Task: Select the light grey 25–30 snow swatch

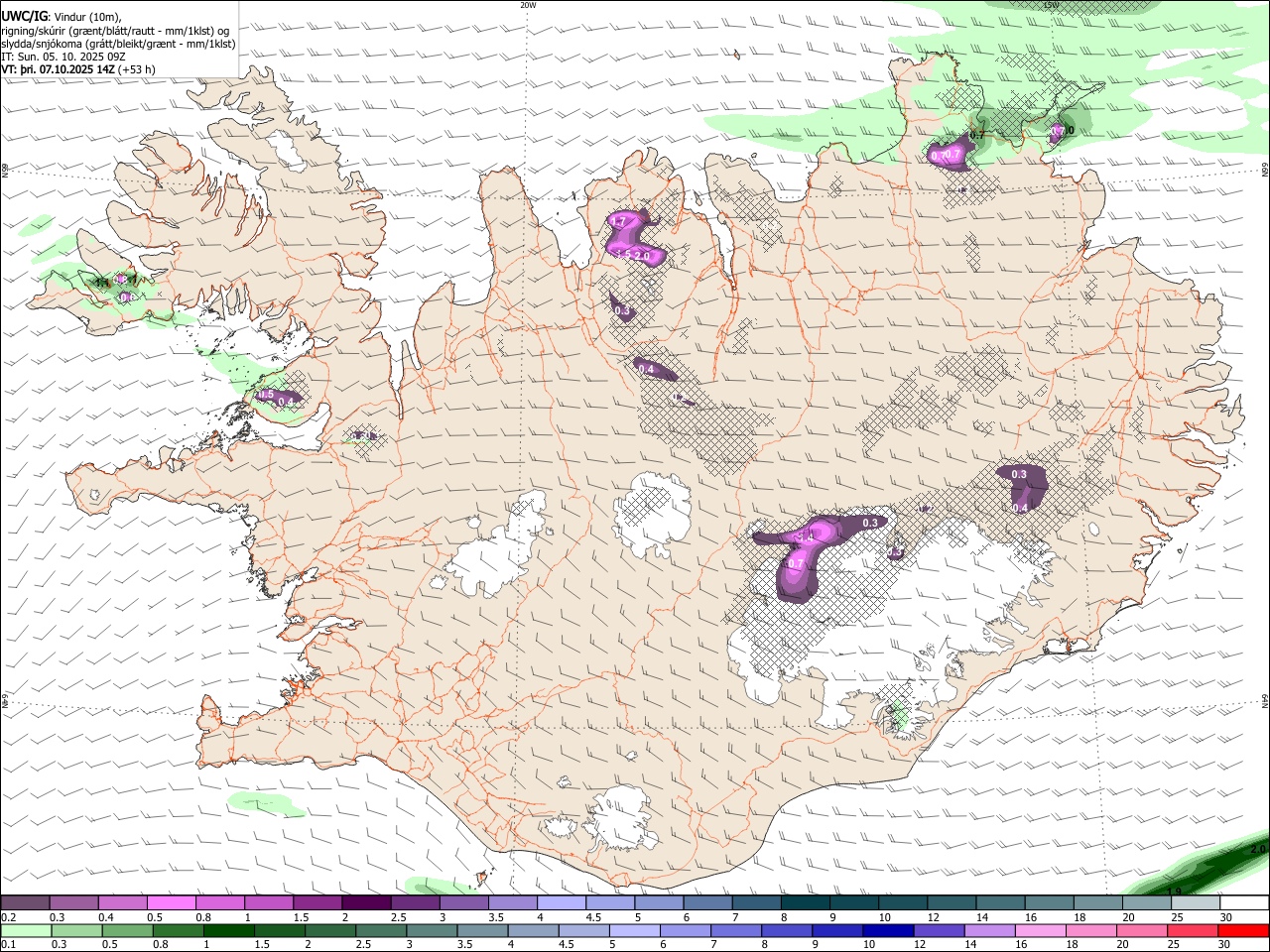Action: (x=1195, y=903)
